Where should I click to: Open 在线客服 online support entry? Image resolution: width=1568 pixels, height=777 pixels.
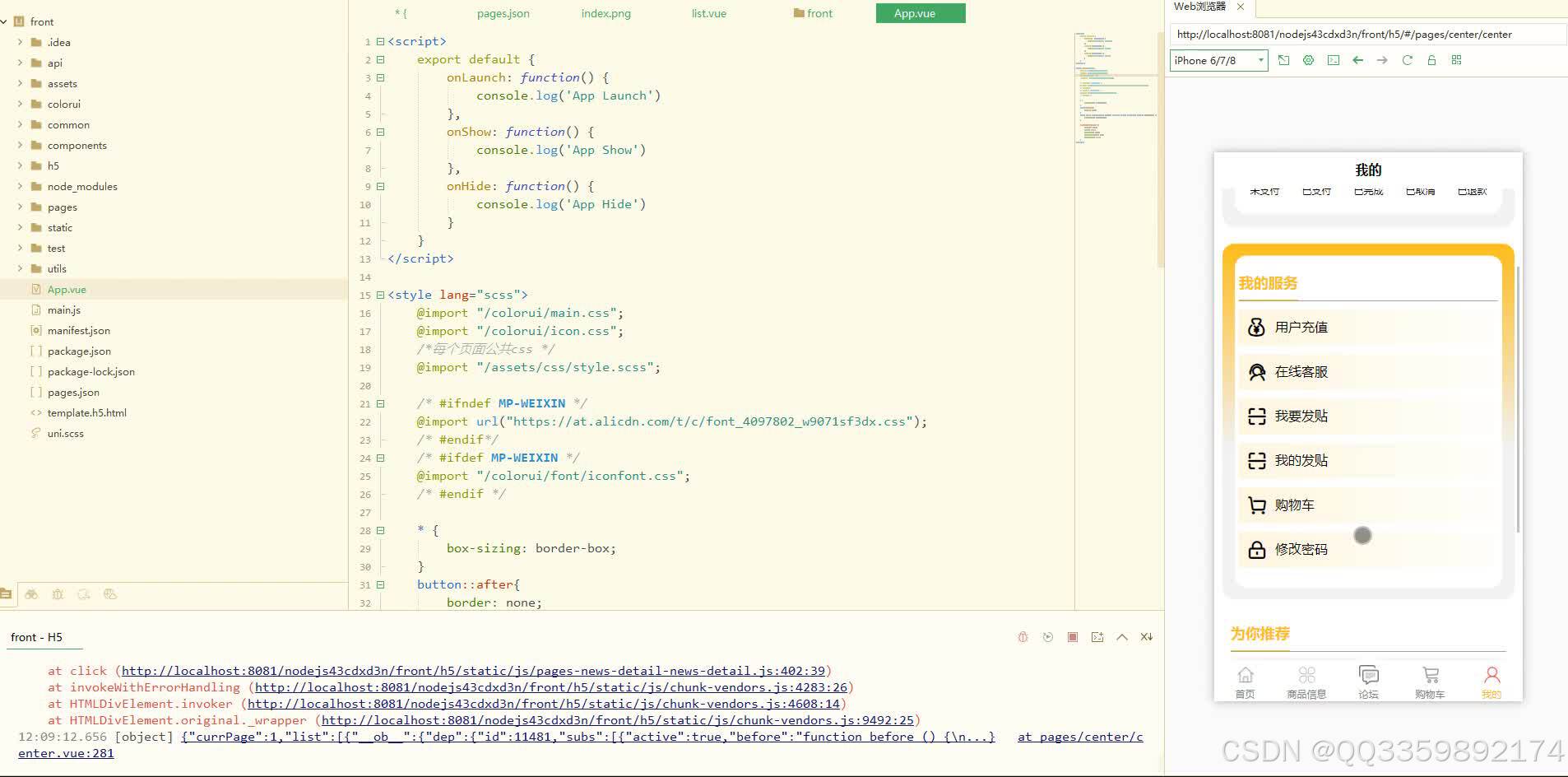[x=1367, y=371]
